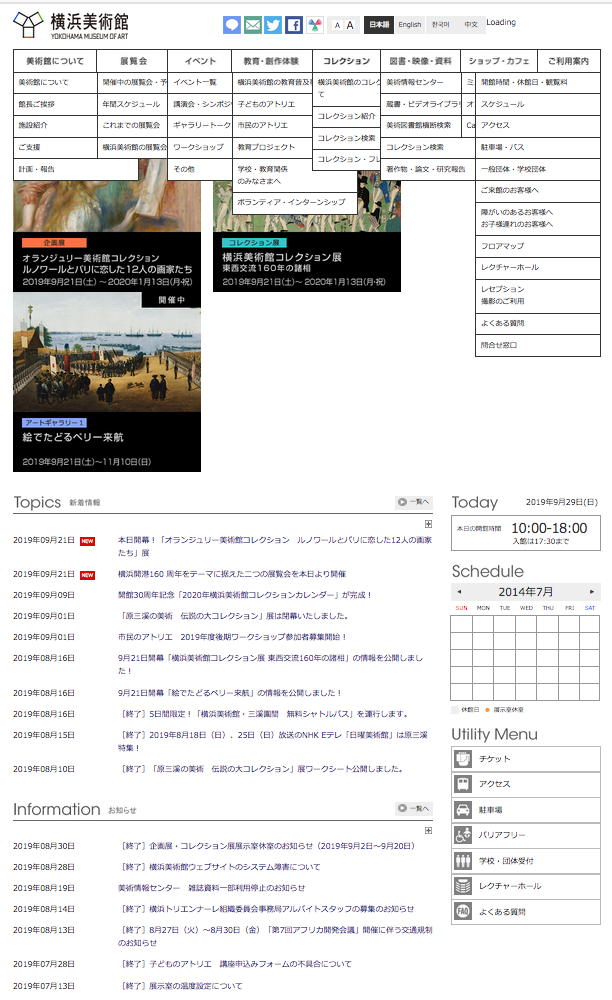612x1000 pixels.
Task: Select コレクション紹介 in the collection submenu
Action: pyautogui.click(x=346, y=116)
